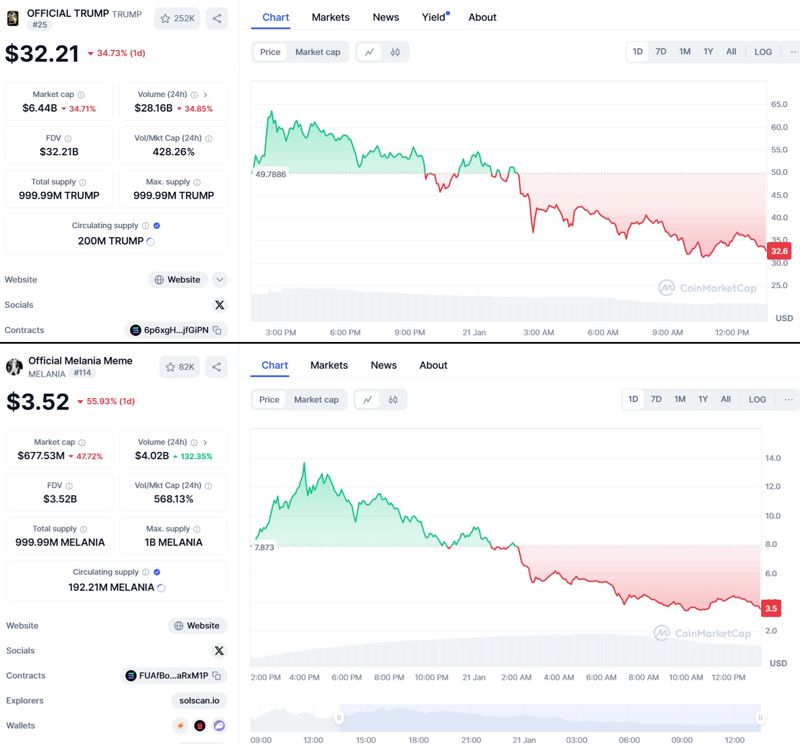Click the share icon for OFFICIAL TRUMP
This screenshot has height=744, width=800.
(x=217, y=18)
